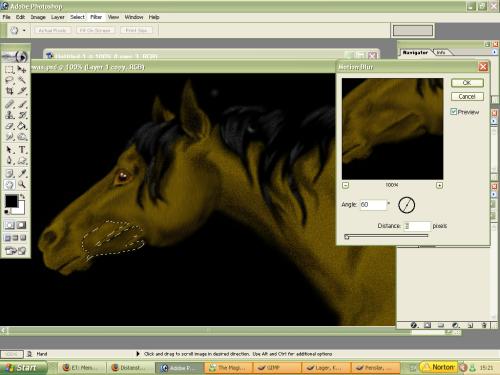Switch to the Info palette tab
Image resolution: width=500 pixels, height=375 pixels.
coord(441,53)
